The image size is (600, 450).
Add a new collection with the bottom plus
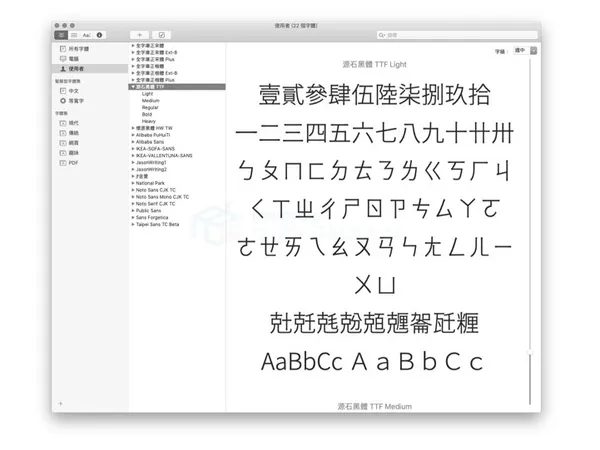click(60, 403)
